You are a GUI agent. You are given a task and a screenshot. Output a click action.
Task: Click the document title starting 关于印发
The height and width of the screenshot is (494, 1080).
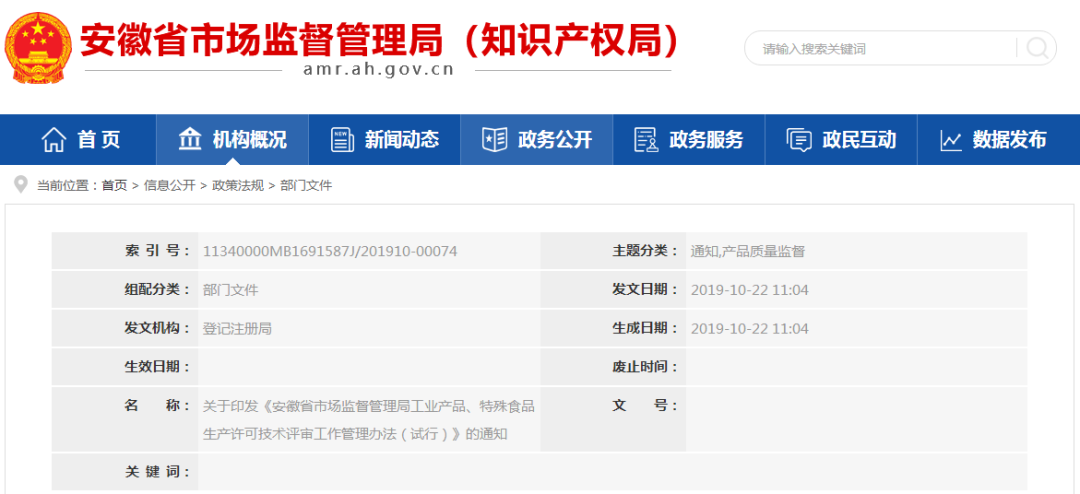tap(368, 420)
